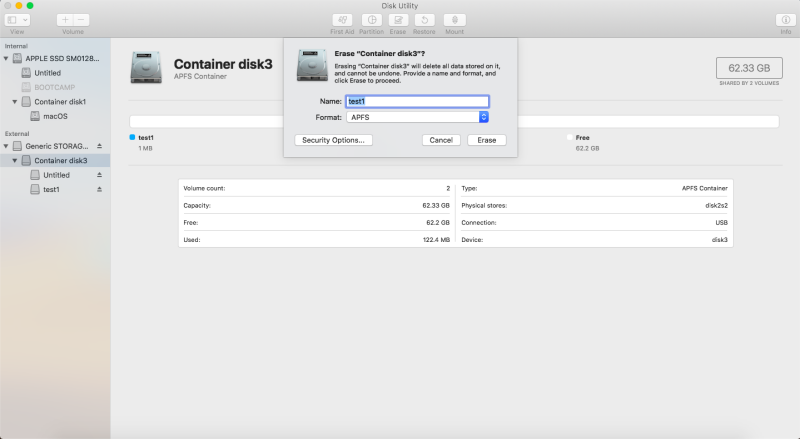Open the View sidebar menu
This screenshot has height=439, width=800.
(x=18, y=19)
